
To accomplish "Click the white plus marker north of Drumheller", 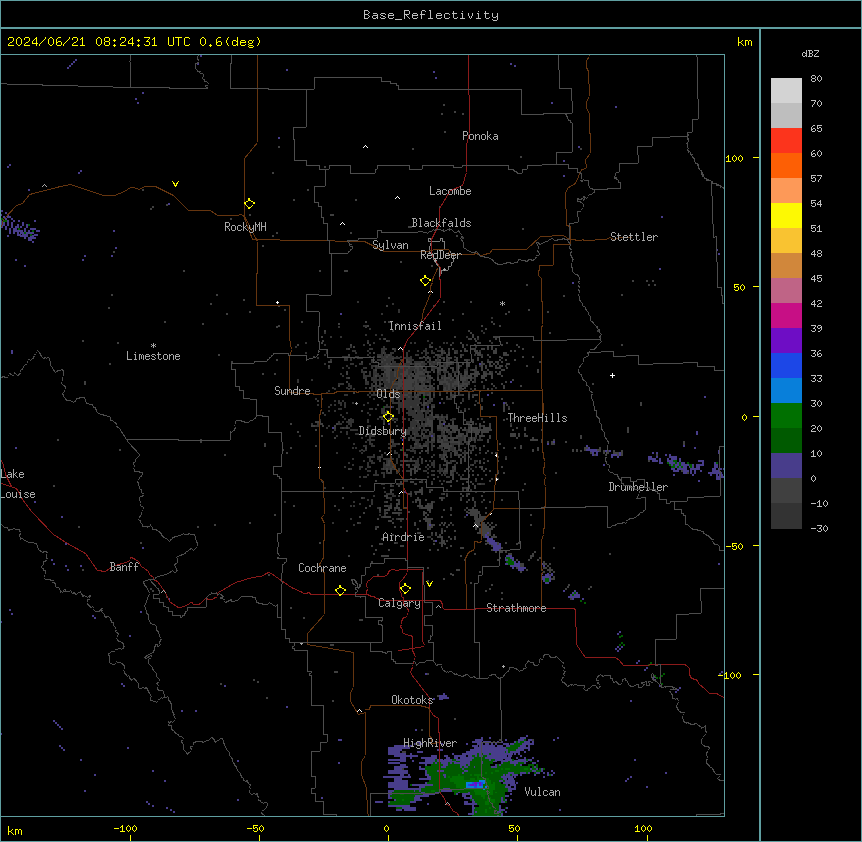I will 612,375.
